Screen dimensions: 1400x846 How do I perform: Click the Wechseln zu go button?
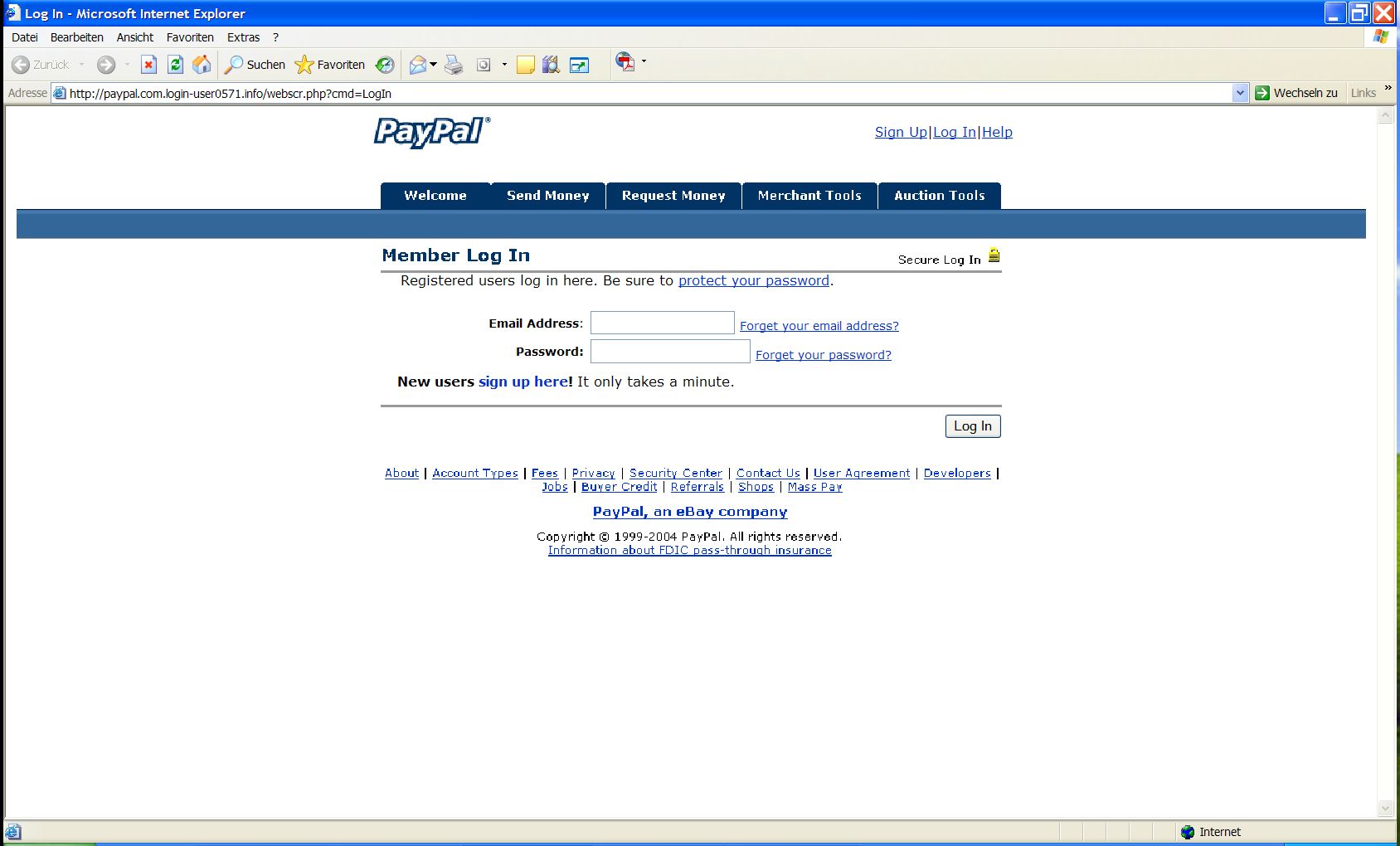click(x=1296, y=93)
